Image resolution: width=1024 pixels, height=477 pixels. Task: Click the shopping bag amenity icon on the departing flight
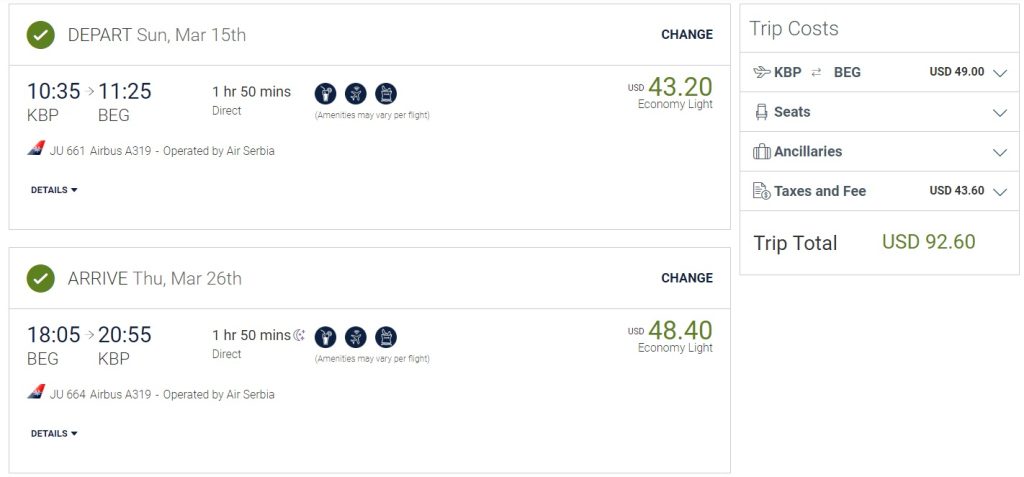[386, 94]
